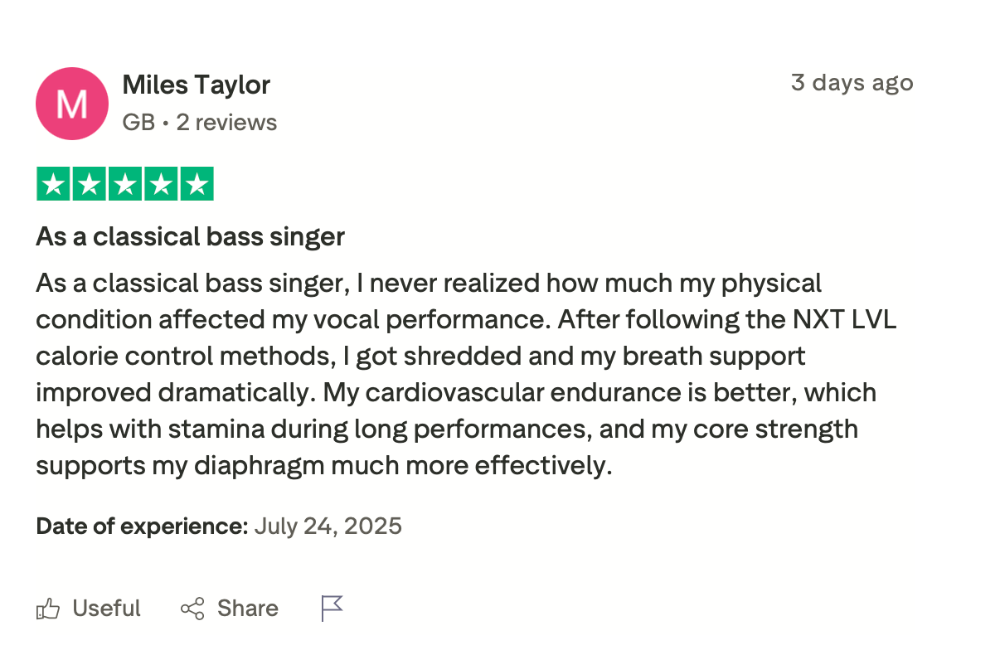The height and width of the screenshot is (655, 1000).
Task: Click the thumbs-up icon beside Useful
Action: [48, 608]
